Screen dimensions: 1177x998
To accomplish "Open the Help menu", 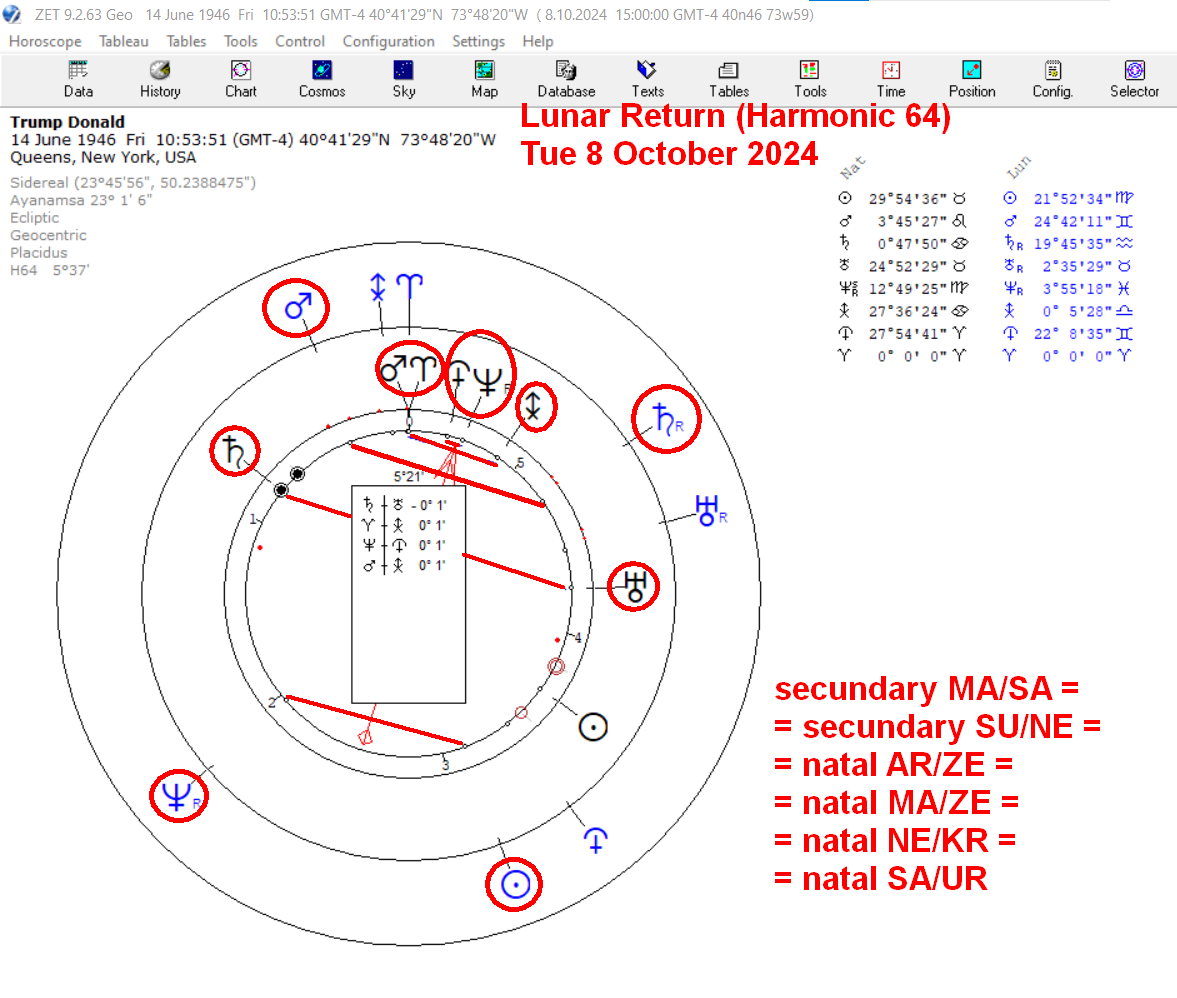I will pyautogui.click(x=537, y=41).
